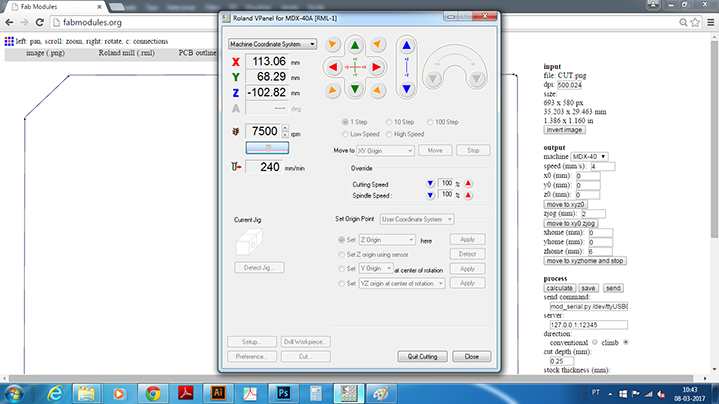Increase Cutting Speed override with red arrow
The height and width of the screenshot is (404, 719).
coord(468,183)
